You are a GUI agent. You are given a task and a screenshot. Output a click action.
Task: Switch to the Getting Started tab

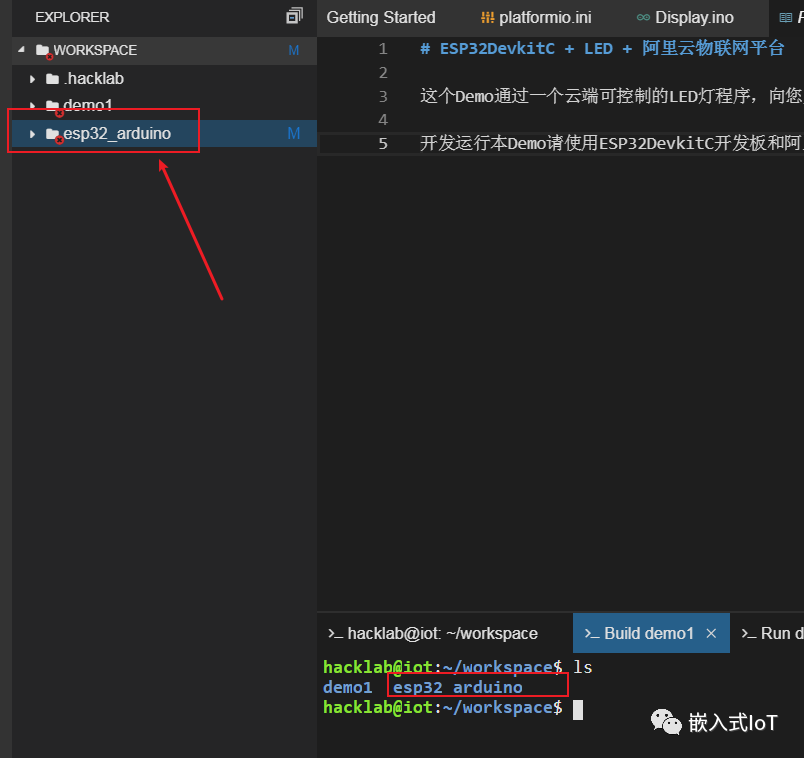381,18
